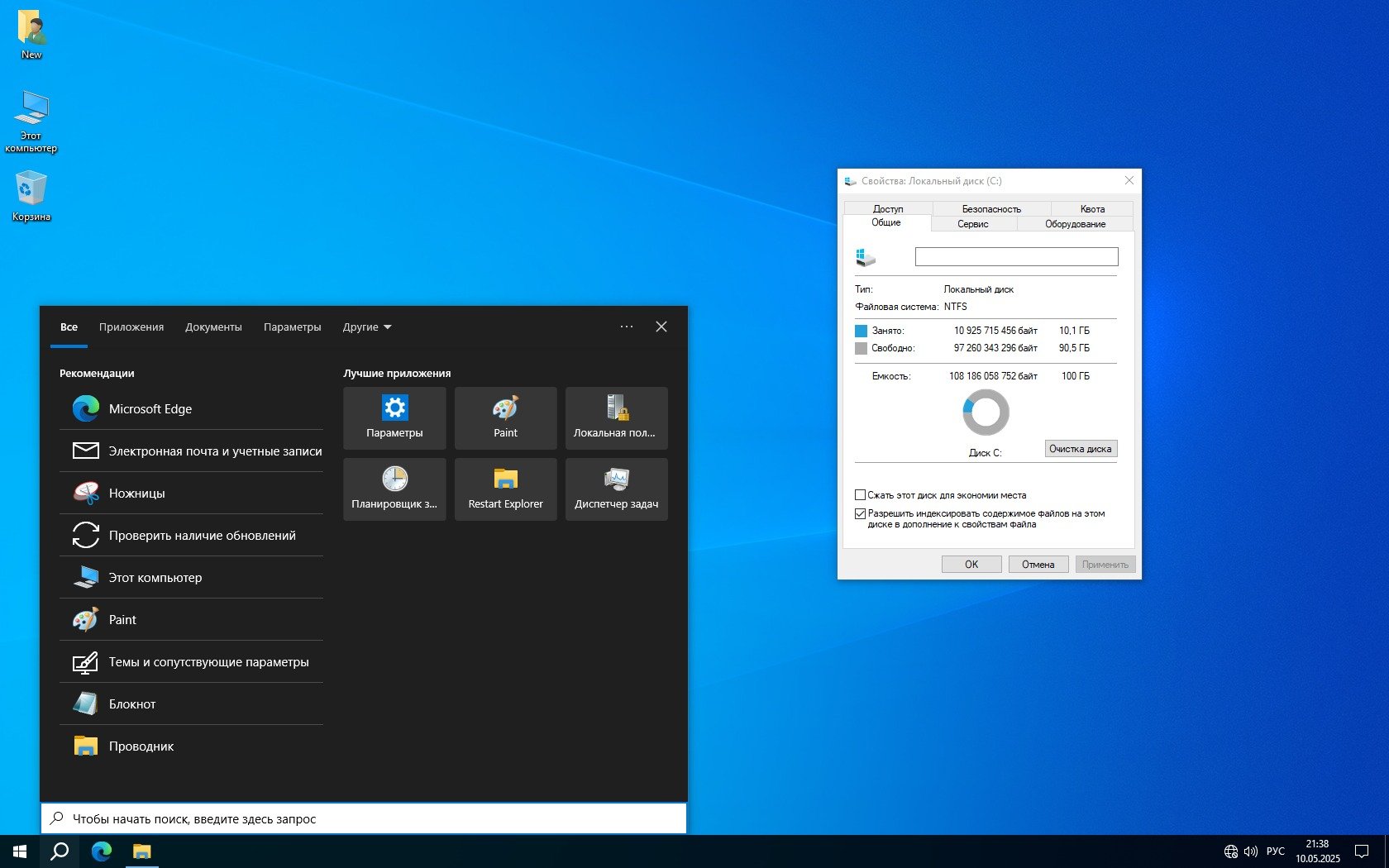
Task: Enable compress this disk checkbox
Action: pos(860,495)
